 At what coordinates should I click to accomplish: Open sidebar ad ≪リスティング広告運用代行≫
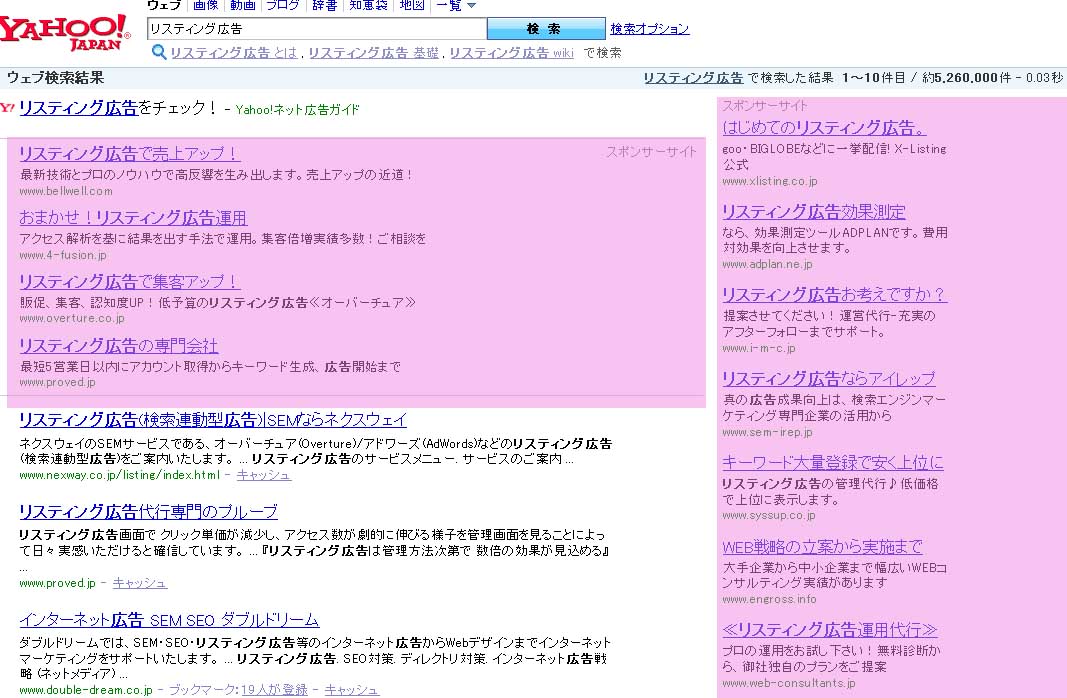[x=830, y=629]
